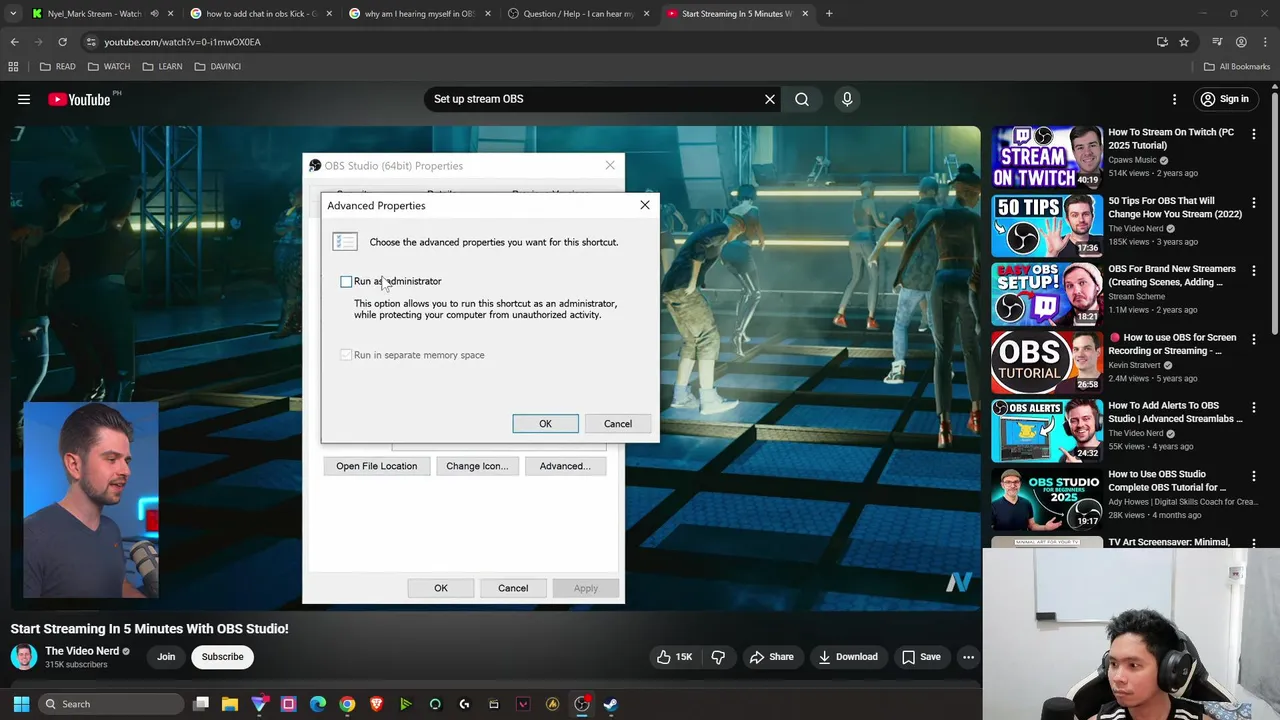This screenshot has width=1280, height=720.
Task: Click Open File Location button
Action: [376, 466]
